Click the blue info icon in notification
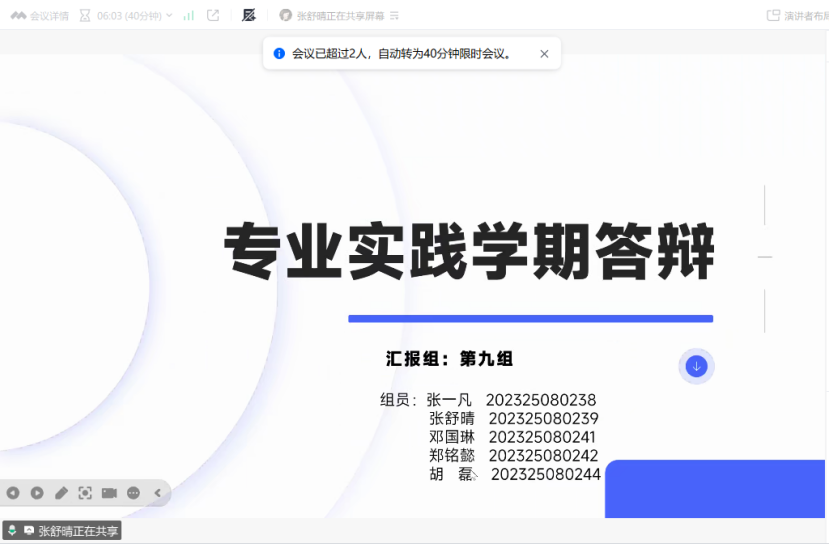 [x=279, y=54]
